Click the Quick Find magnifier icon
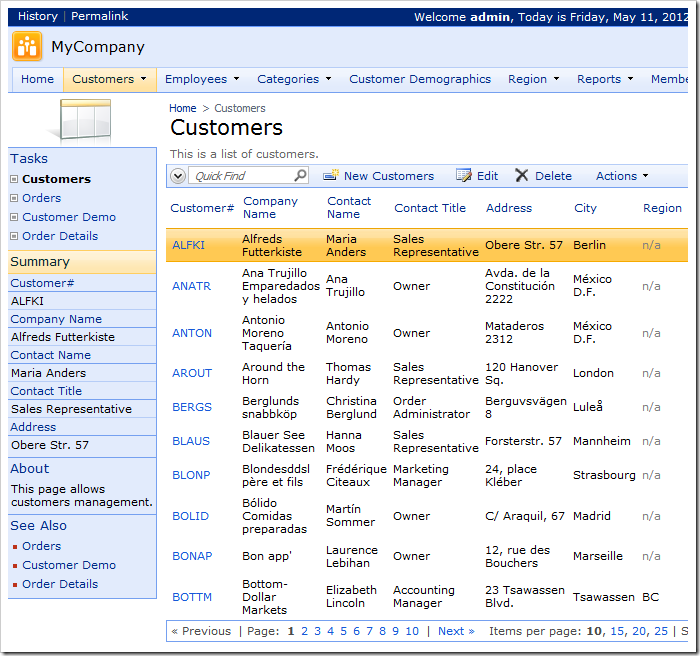This screenshot has width=700, height=656. [x=301, y=175]
